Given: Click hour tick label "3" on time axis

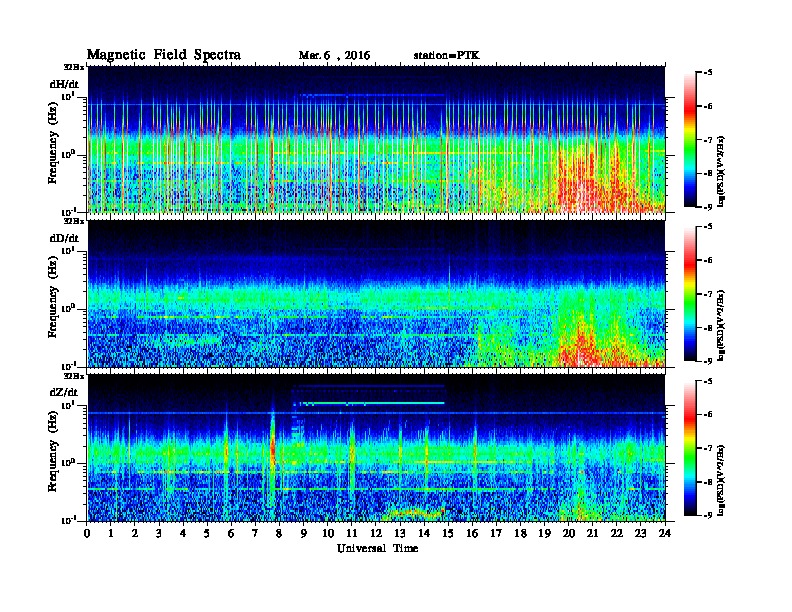Looking at the screenshot, I should point(159,534).
